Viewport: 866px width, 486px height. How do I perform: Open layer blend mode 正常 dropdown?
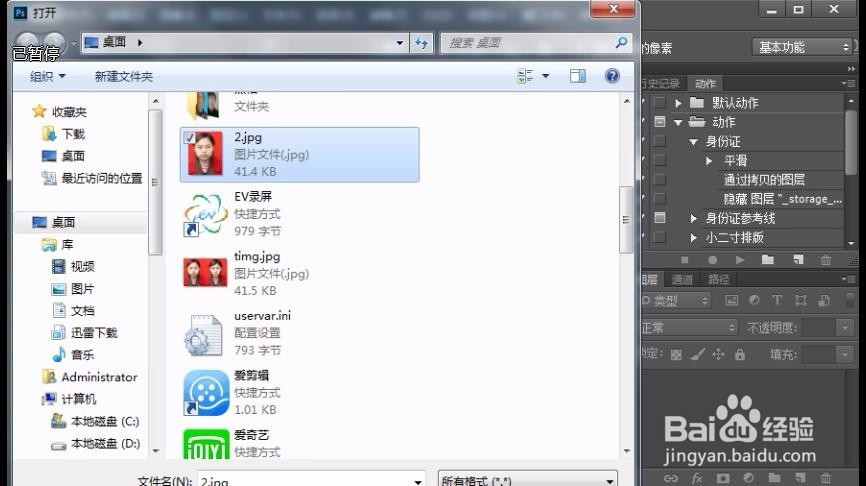coord(689,327)
